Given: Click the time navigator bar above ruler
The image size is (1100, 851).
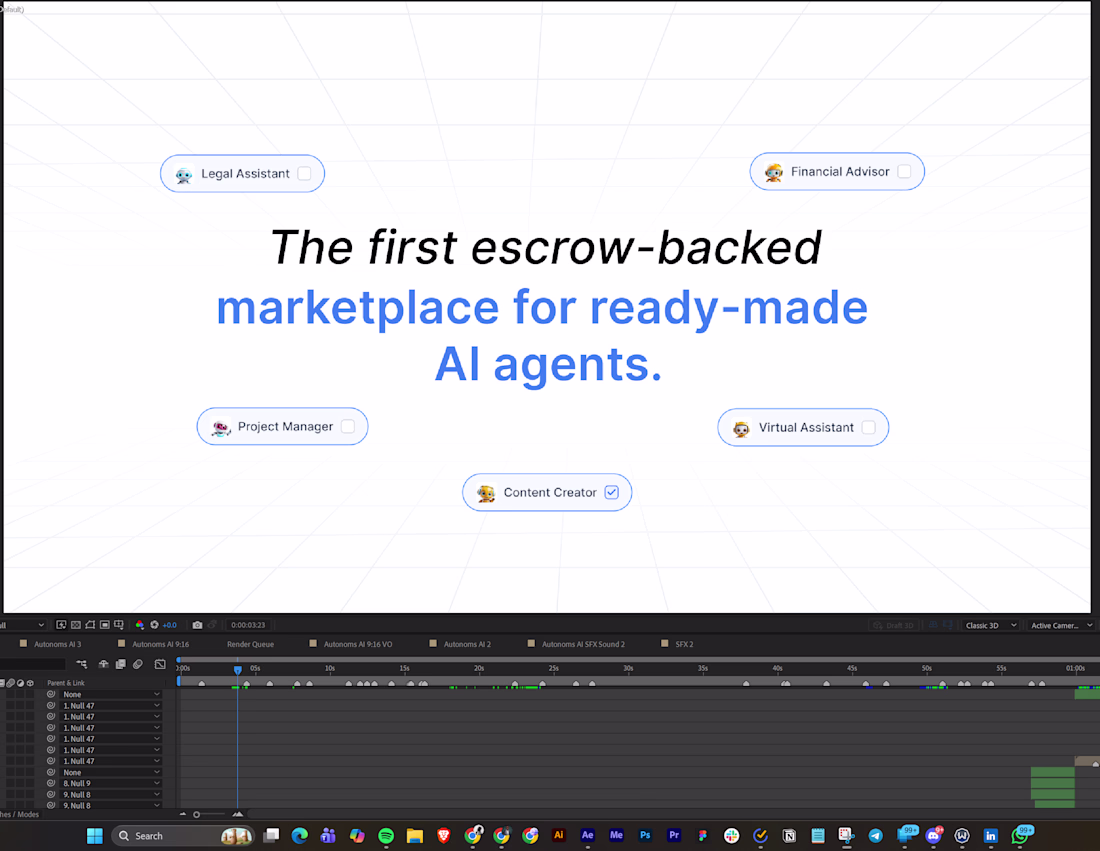Looking at the screenshot, I should (638, 659).
